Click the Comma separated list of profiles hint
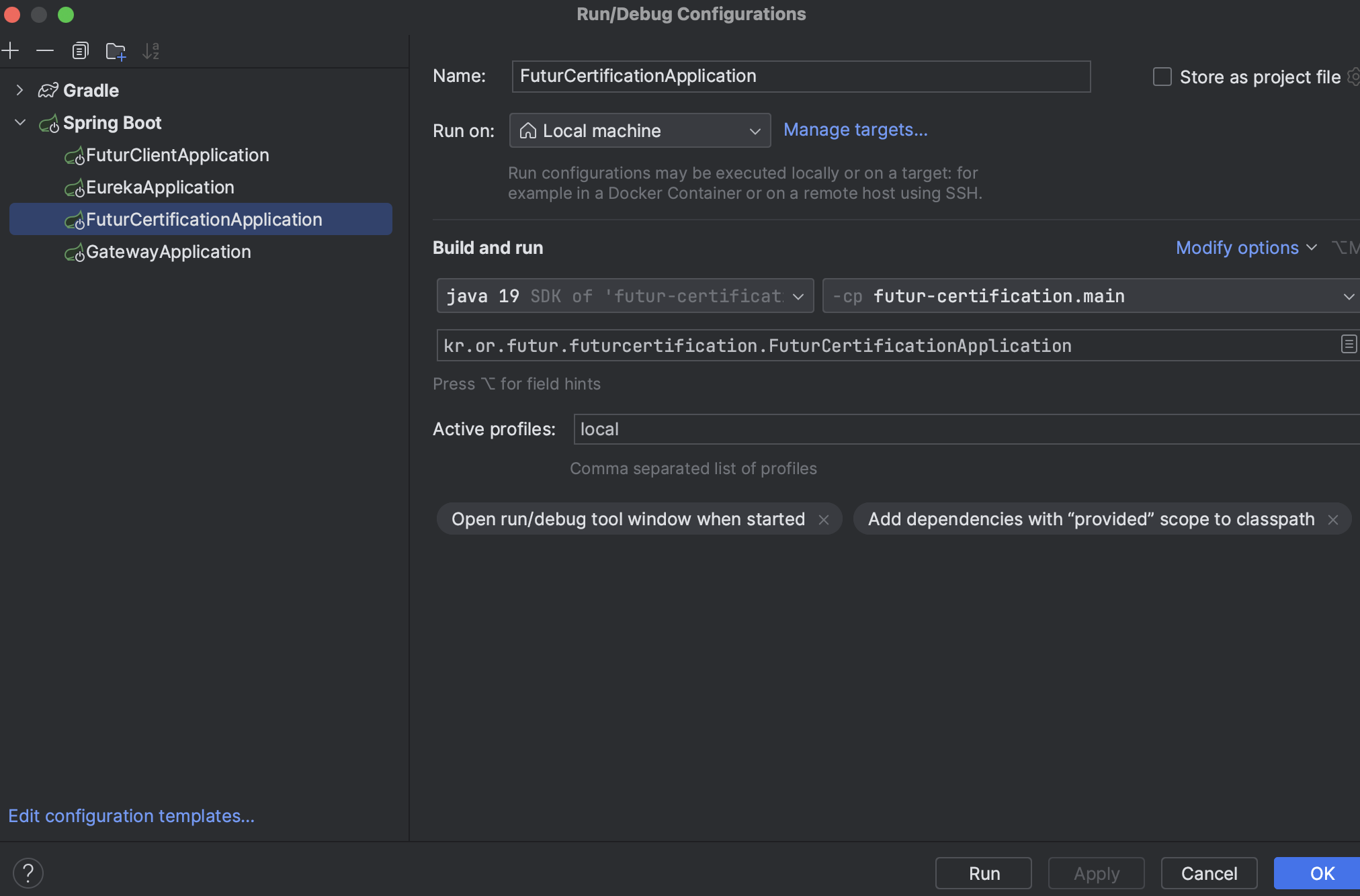Screen dimensions: 1360x896 [x=693, y=468]
